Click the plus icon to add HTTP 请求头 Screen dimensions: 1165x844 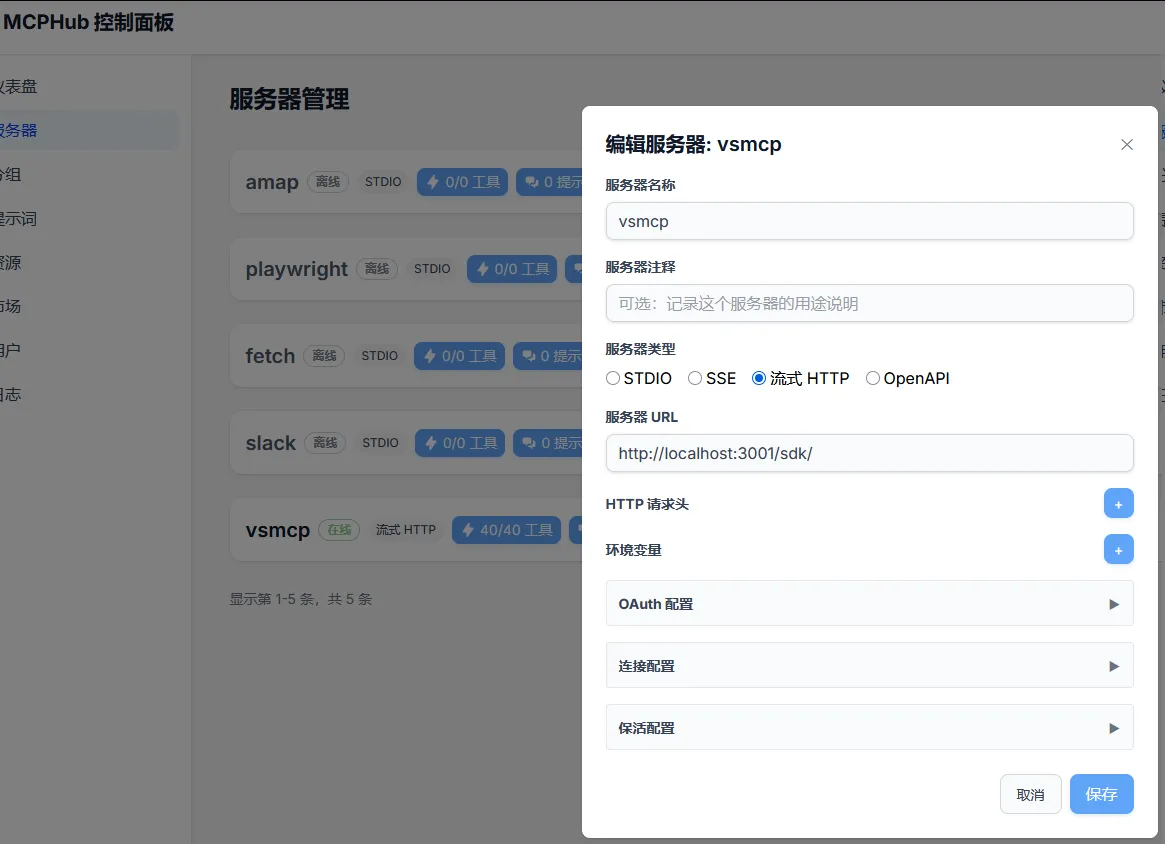(x=1119, y=503)
